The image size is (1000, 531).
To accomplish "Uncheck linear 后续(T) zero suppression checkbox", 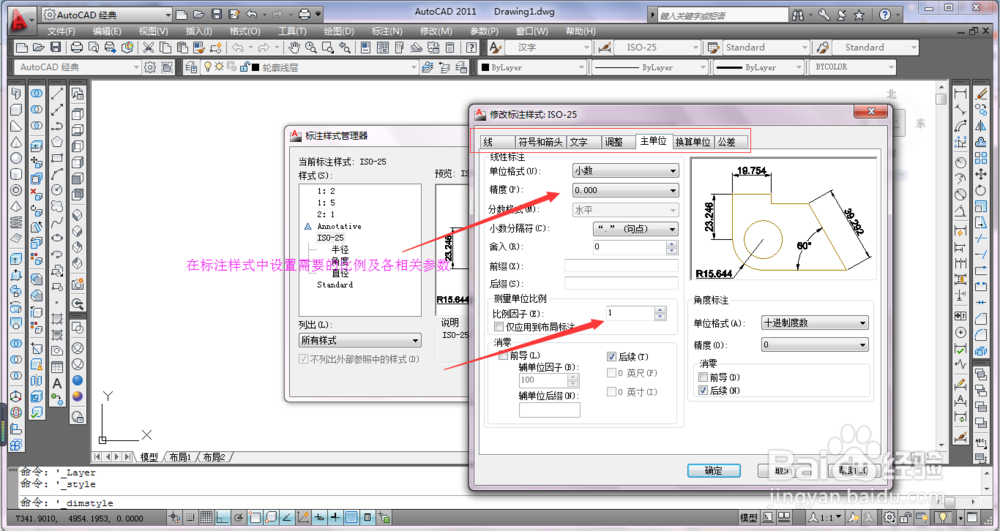I will (612, 356).
